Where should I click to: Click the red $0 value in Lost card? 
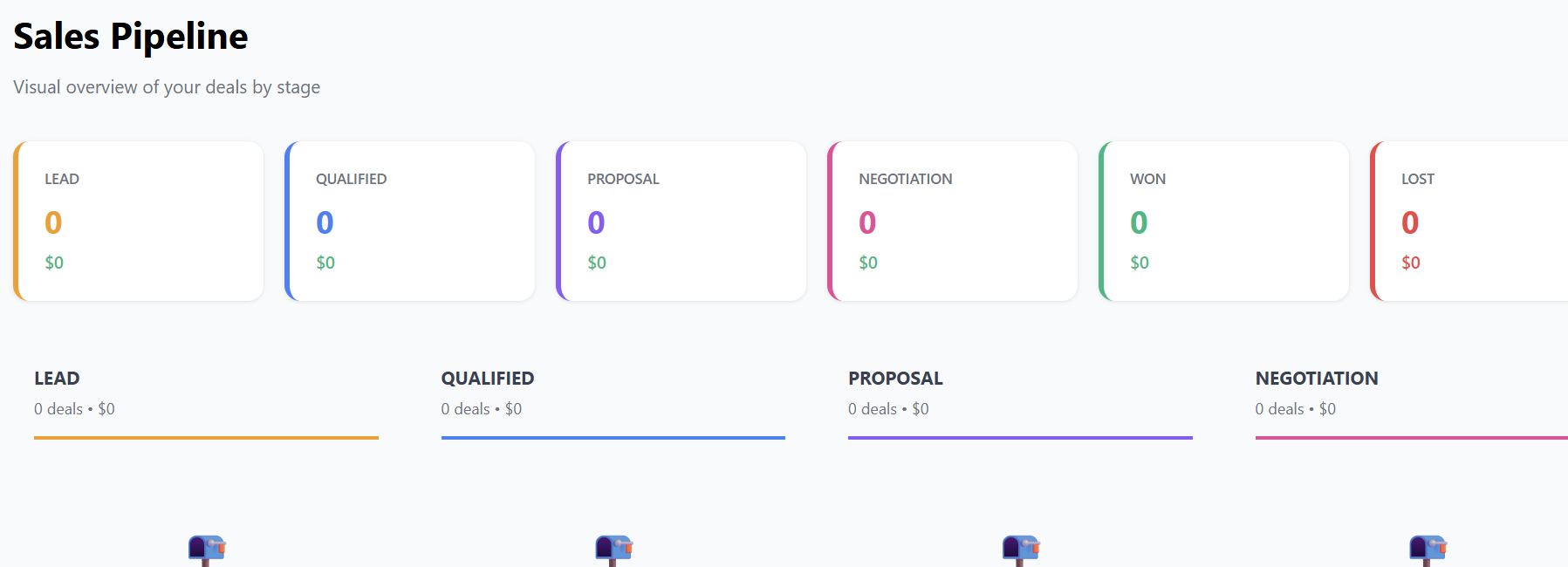tap(1411, 263)
